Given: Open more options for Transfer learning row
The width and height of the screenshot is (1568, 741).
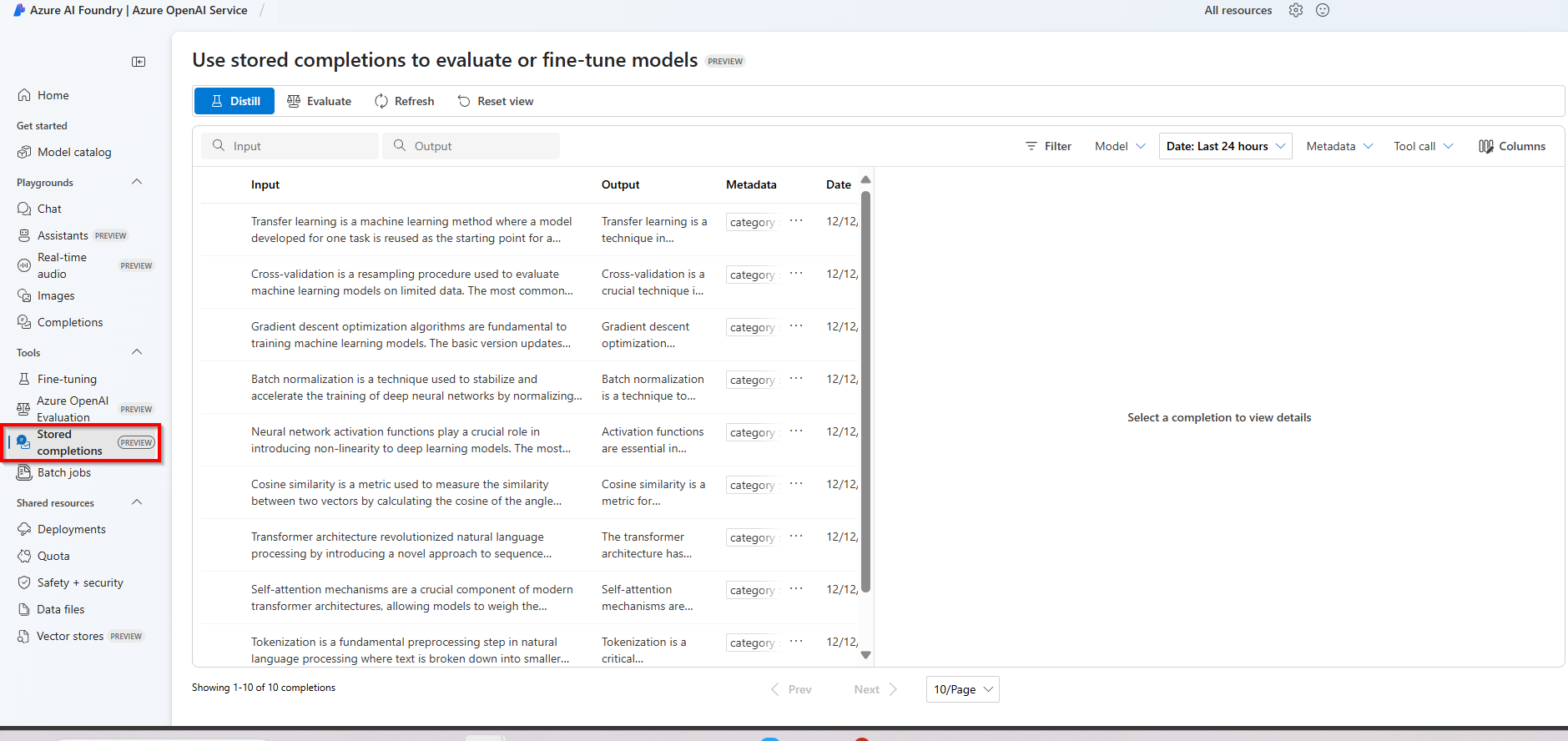Looking at the screenshot, I should coord(796,221).
